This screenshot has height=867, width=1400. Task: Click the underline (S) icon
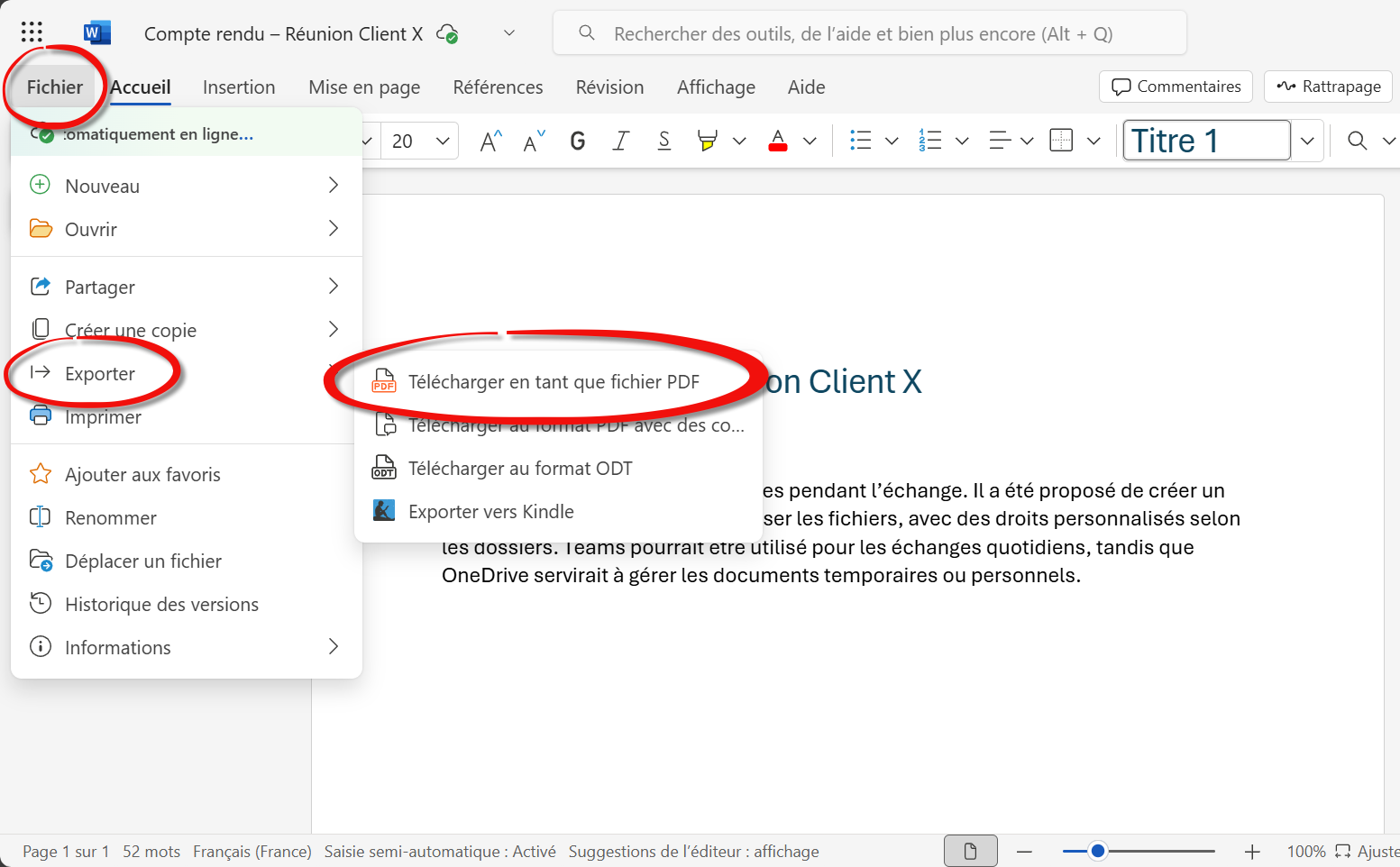pyautogui.click(x=664, y=141)
